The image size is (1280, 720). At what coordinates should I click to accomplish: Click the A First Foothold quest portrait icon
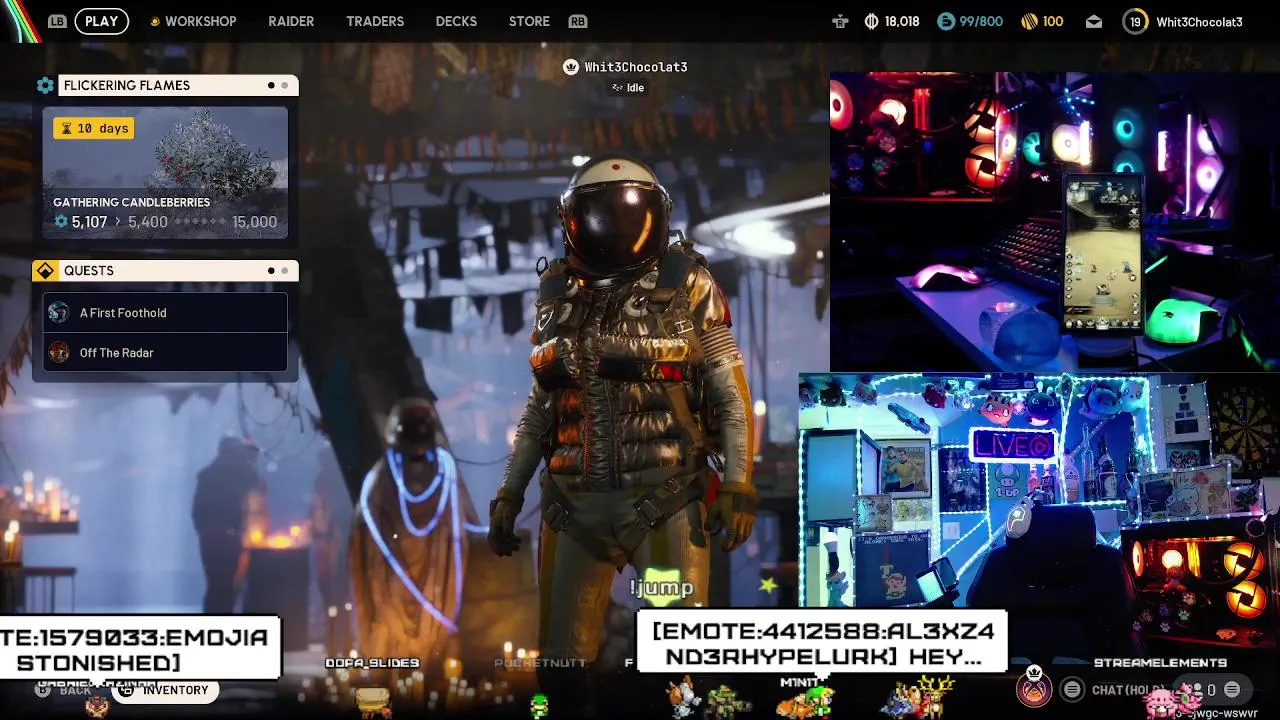pos(59,312)
